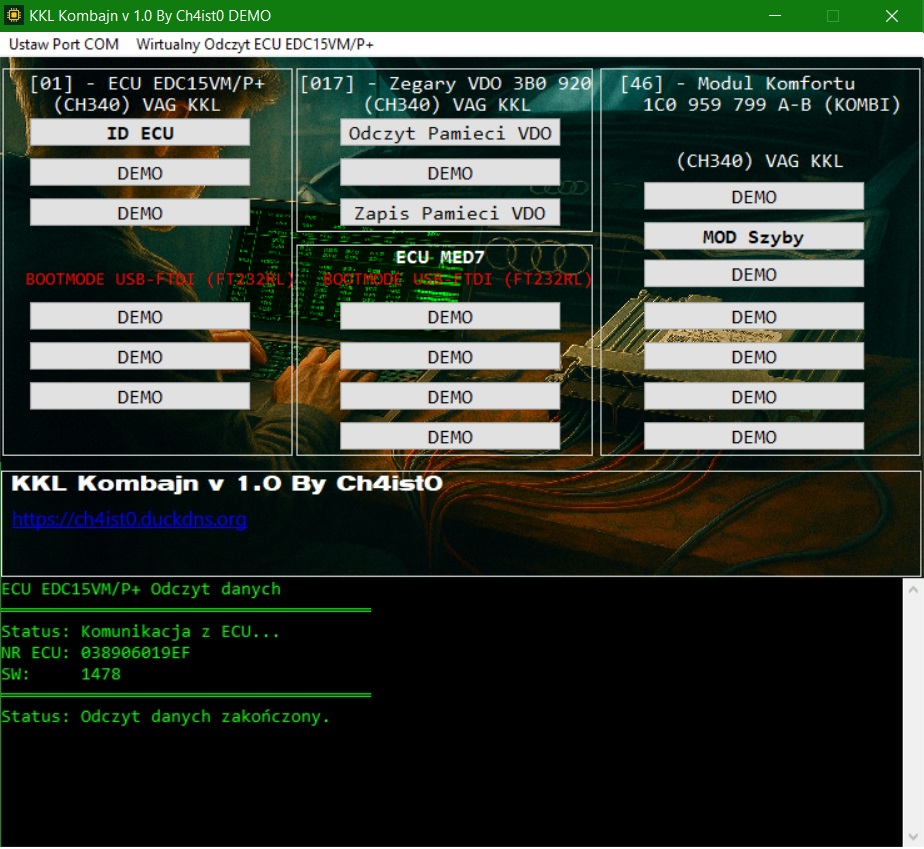Click Zapis Pamieci VDO button
924x849 pixels.
tap(450, 213)
